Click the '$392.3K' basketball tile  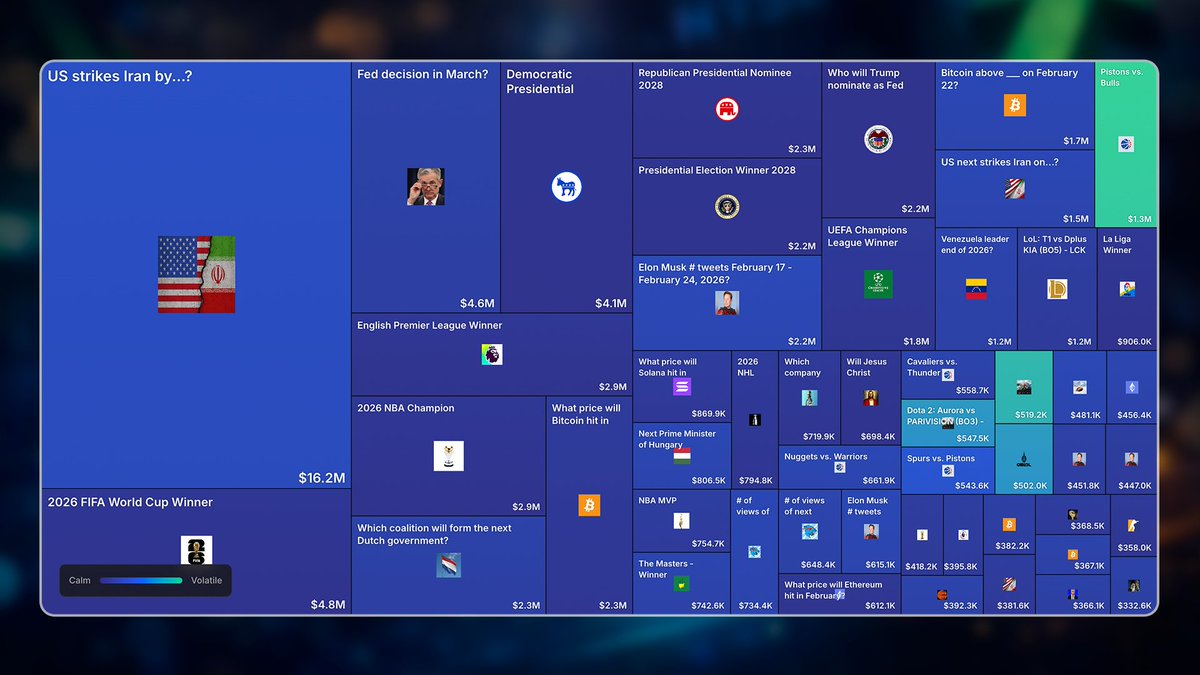[x=942, y=595]
